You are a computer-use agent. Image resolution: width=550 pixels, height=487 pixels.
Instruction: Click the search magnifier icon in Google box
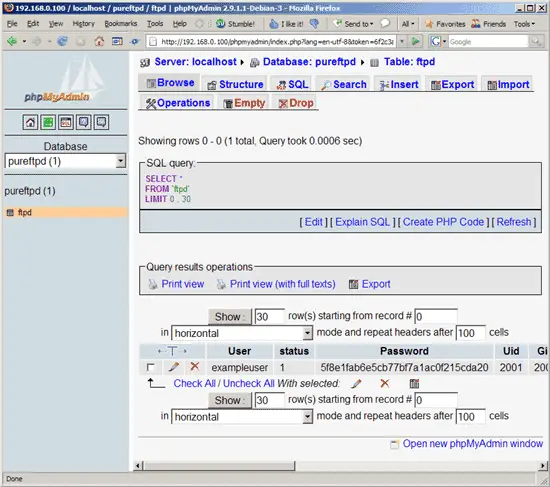[x=536, y=41]
